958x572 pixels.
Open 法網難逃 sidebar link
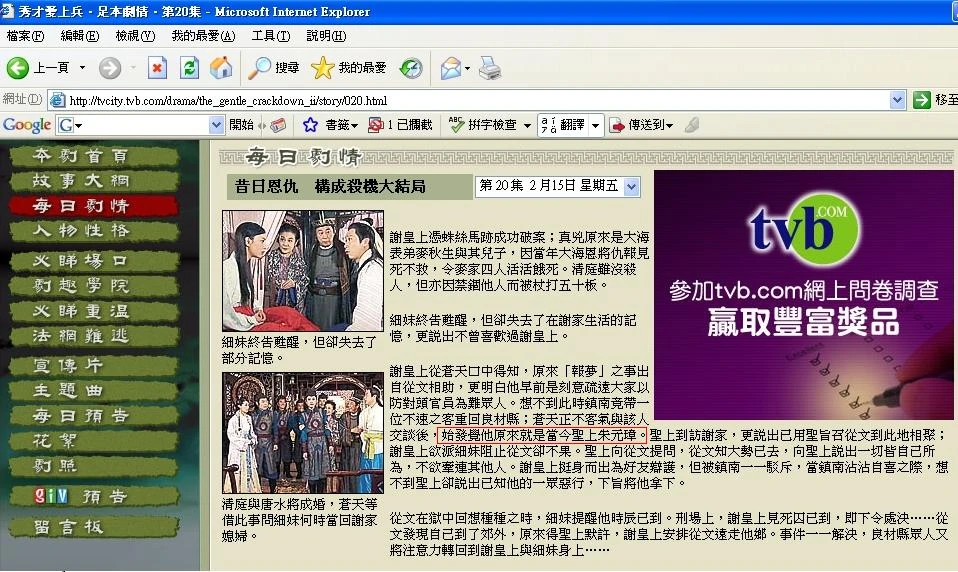click(94, 336)
